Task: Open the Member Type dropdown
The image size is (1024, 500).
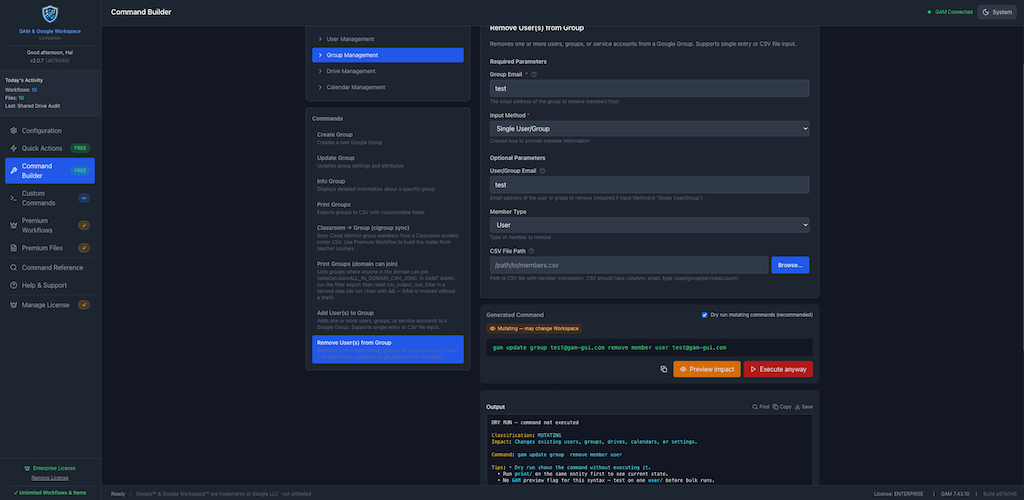Action: [x=649, y=225]
